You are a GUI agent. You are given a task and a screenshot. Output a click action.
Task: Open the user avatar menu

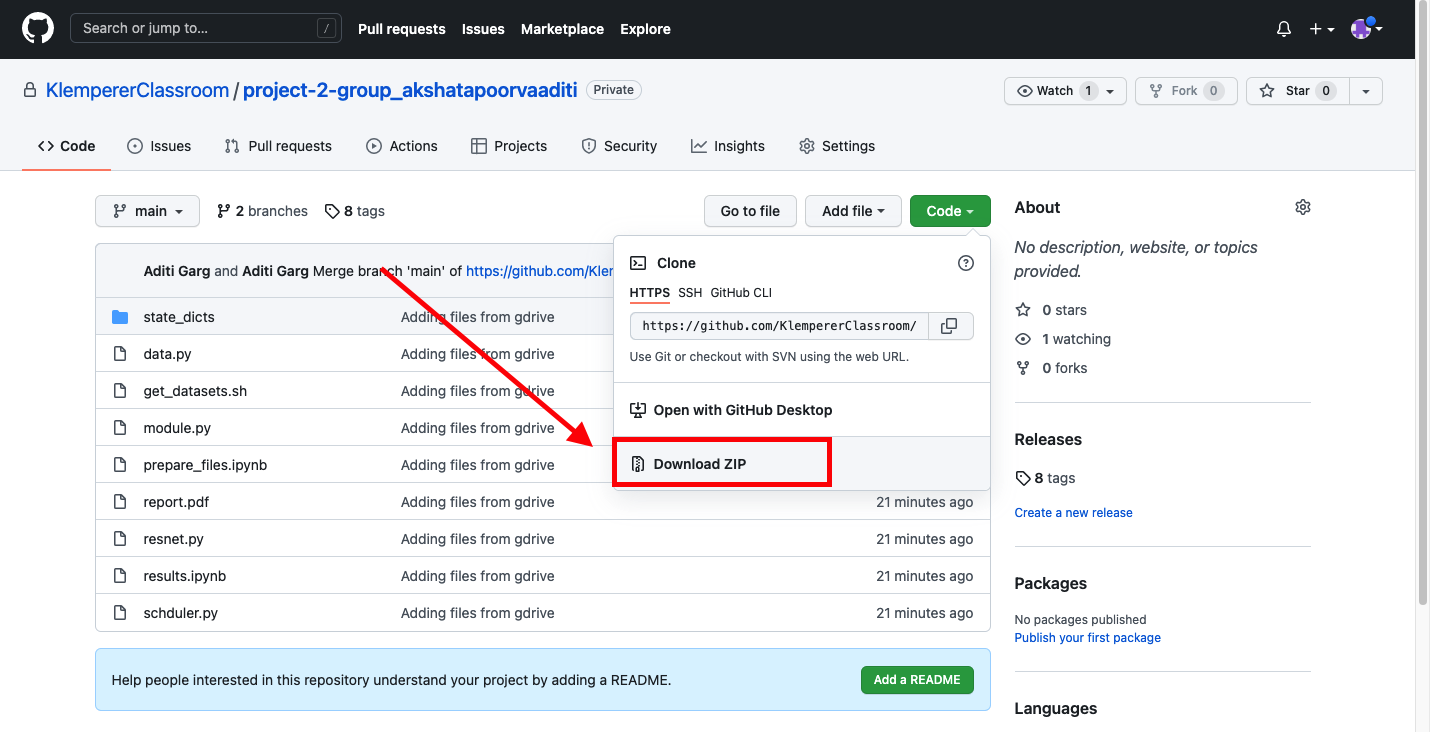[1366, 29]
